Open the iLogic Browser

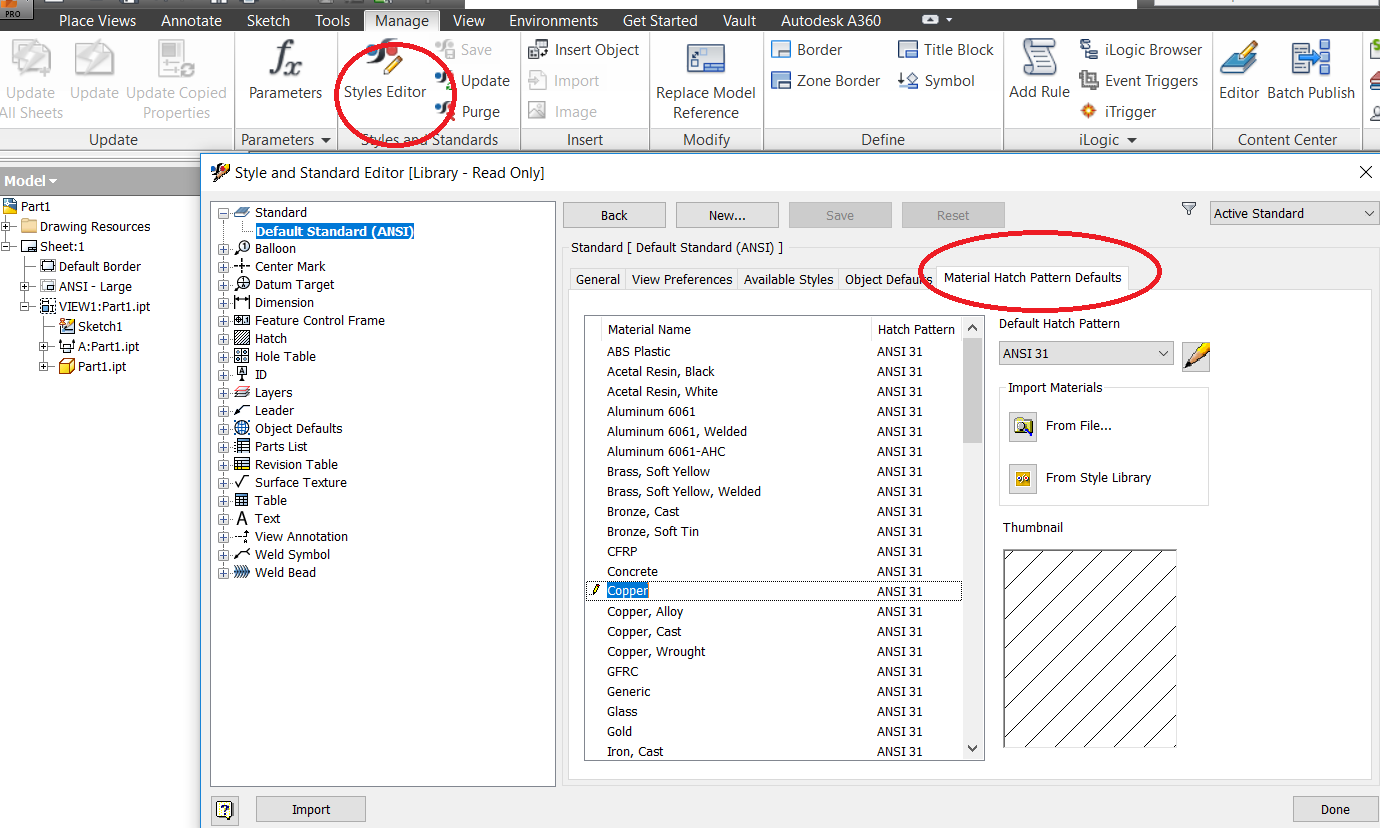pos(1141,50)
